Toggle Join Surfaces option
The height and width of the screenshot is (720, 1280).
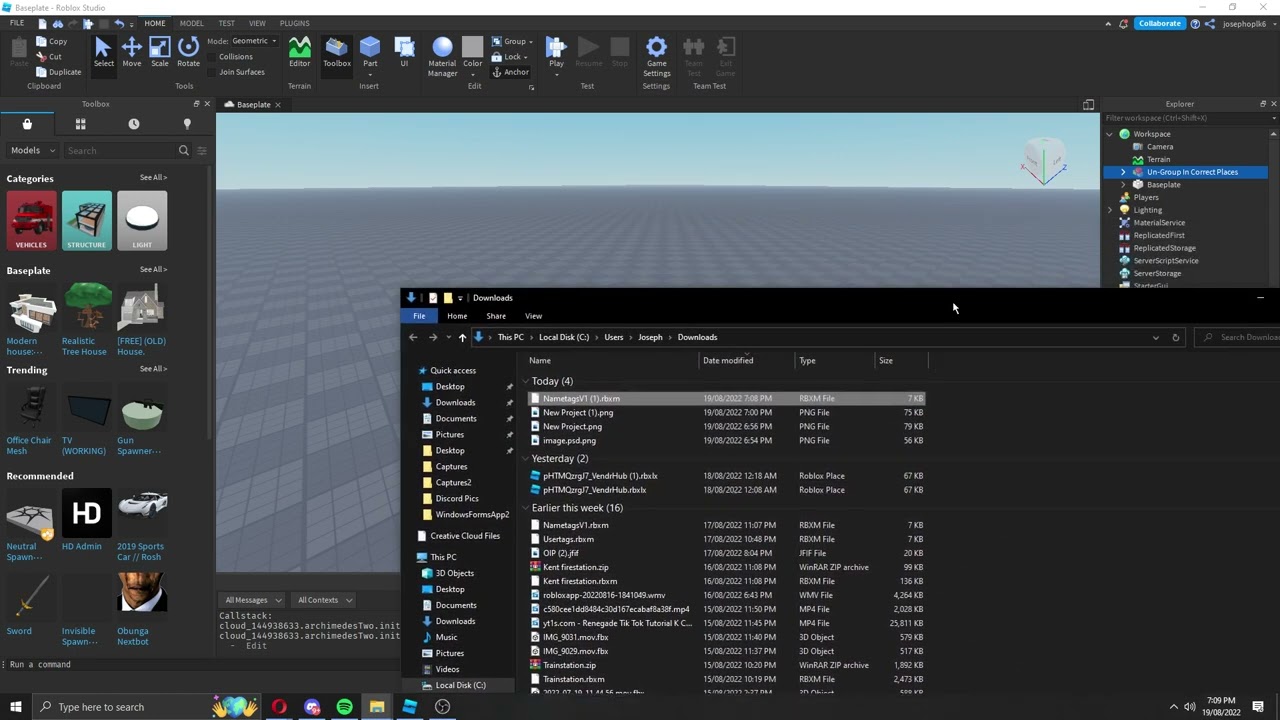242,72
